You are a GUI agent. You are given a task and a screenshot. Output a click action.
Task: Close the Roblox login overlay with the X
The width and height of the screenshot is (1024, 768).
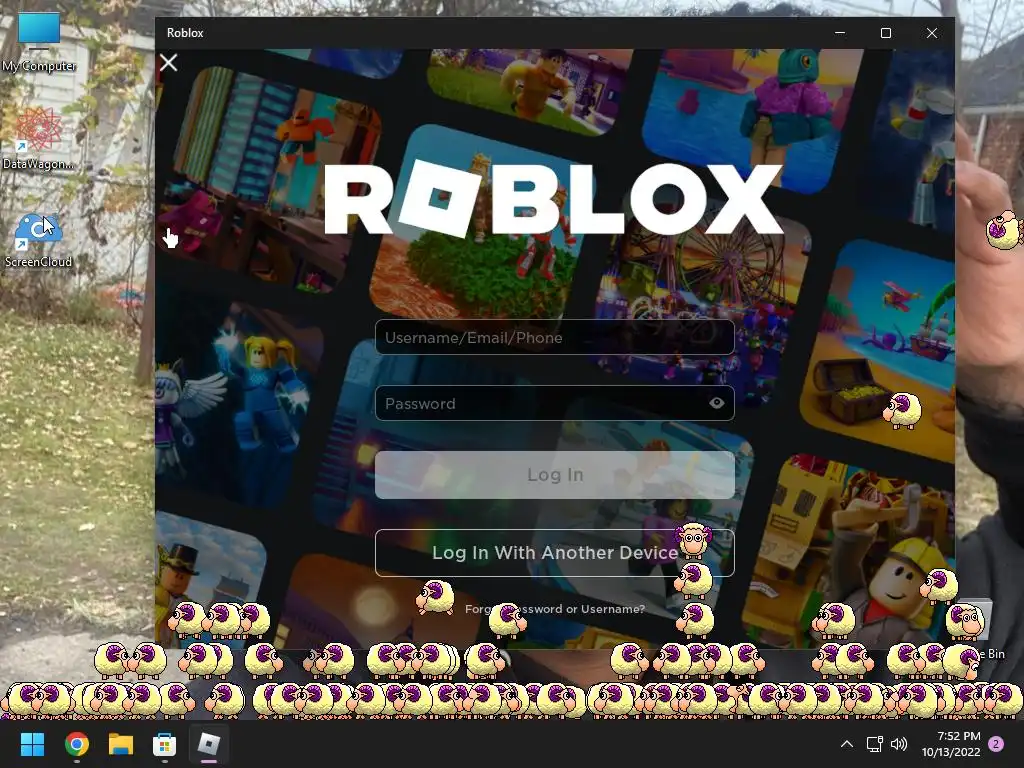[x=168, y=63]
